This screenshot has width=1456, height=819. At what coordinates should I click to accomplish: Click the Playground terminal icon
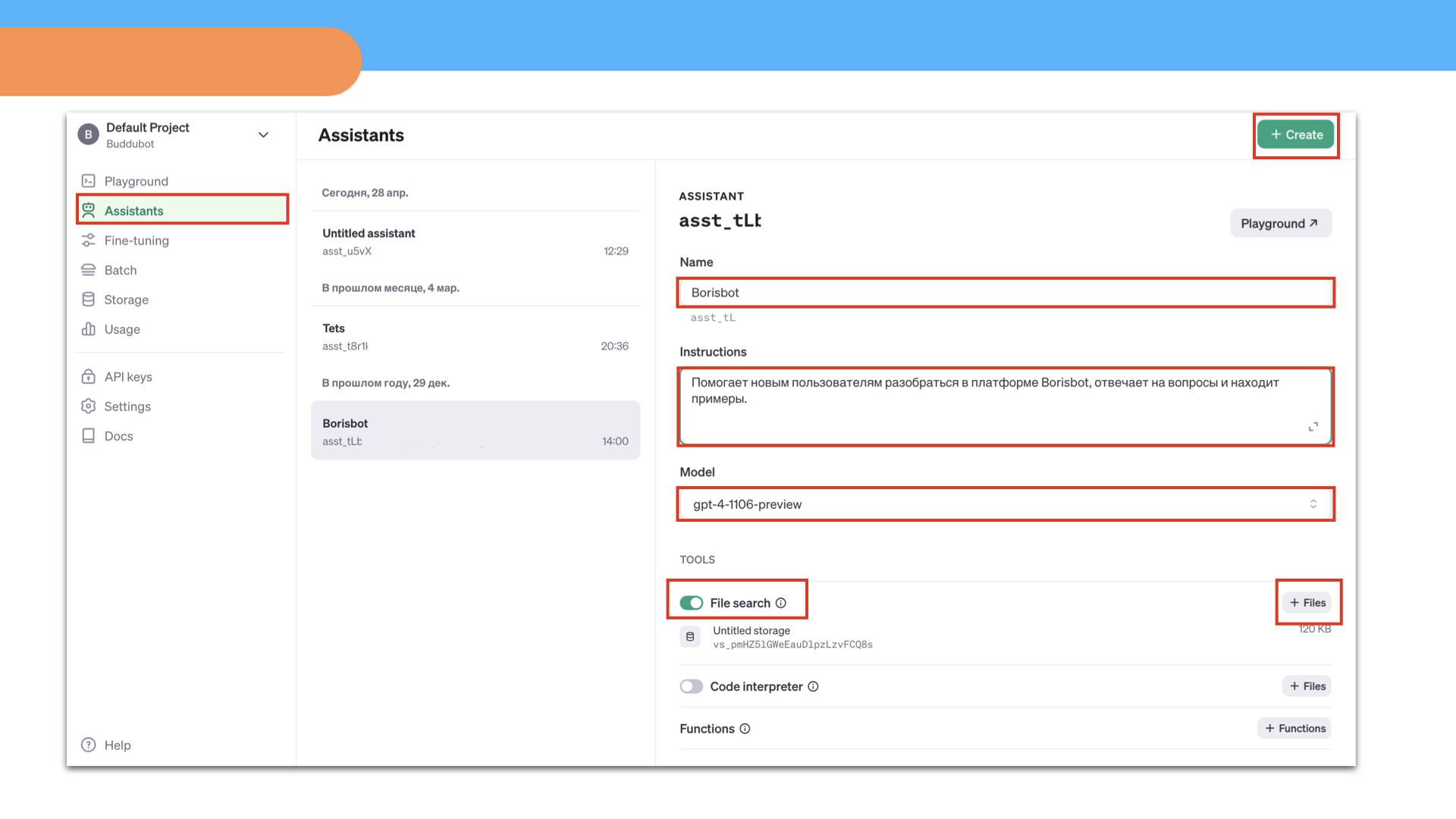[x=89, y=181]
